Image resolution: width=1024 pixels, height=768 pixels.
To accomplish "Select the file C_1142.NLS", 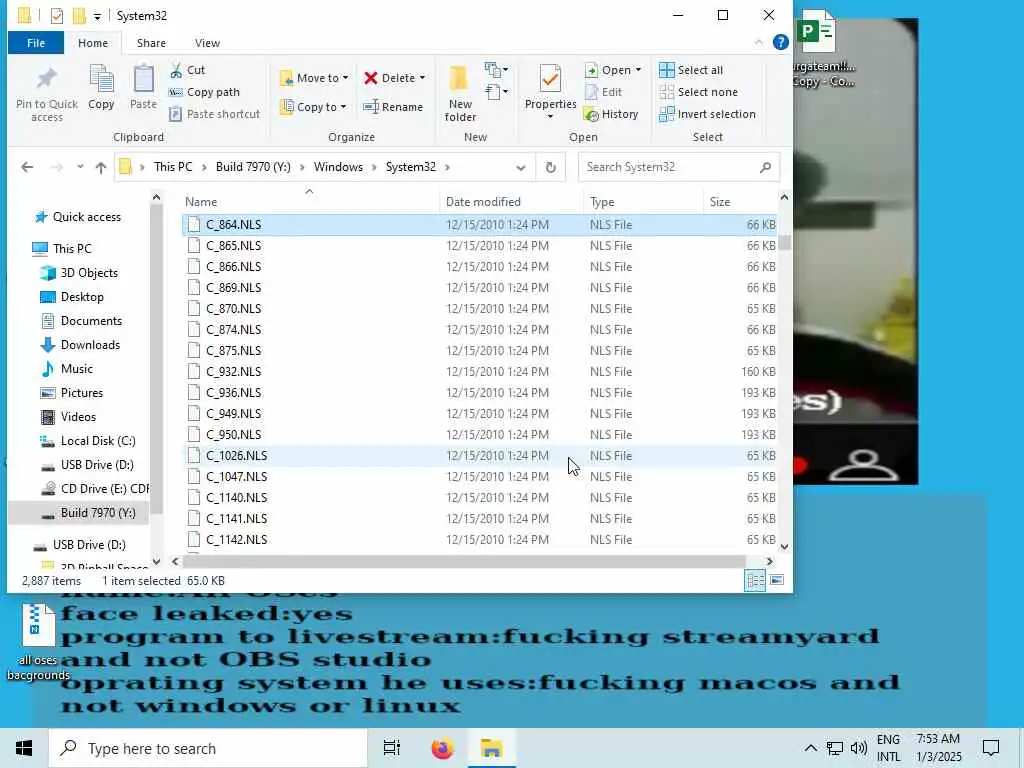I will 479,539.
